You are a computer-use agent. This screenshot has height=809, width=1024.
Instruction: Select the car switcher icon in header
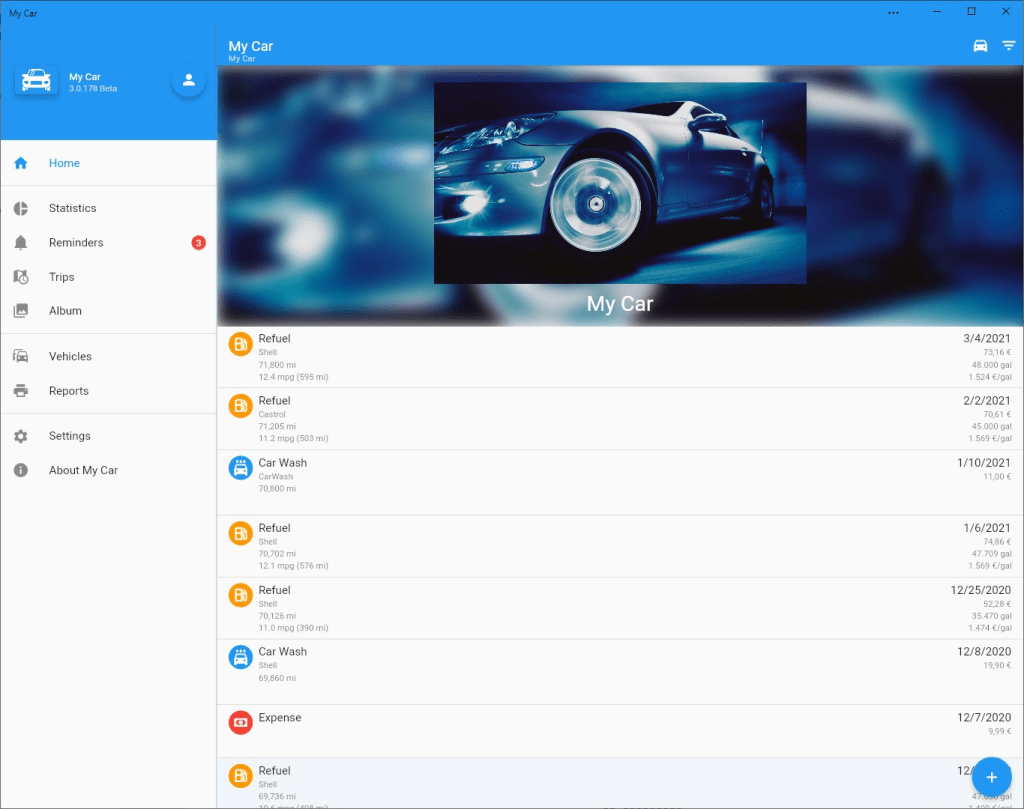[979, 45]
